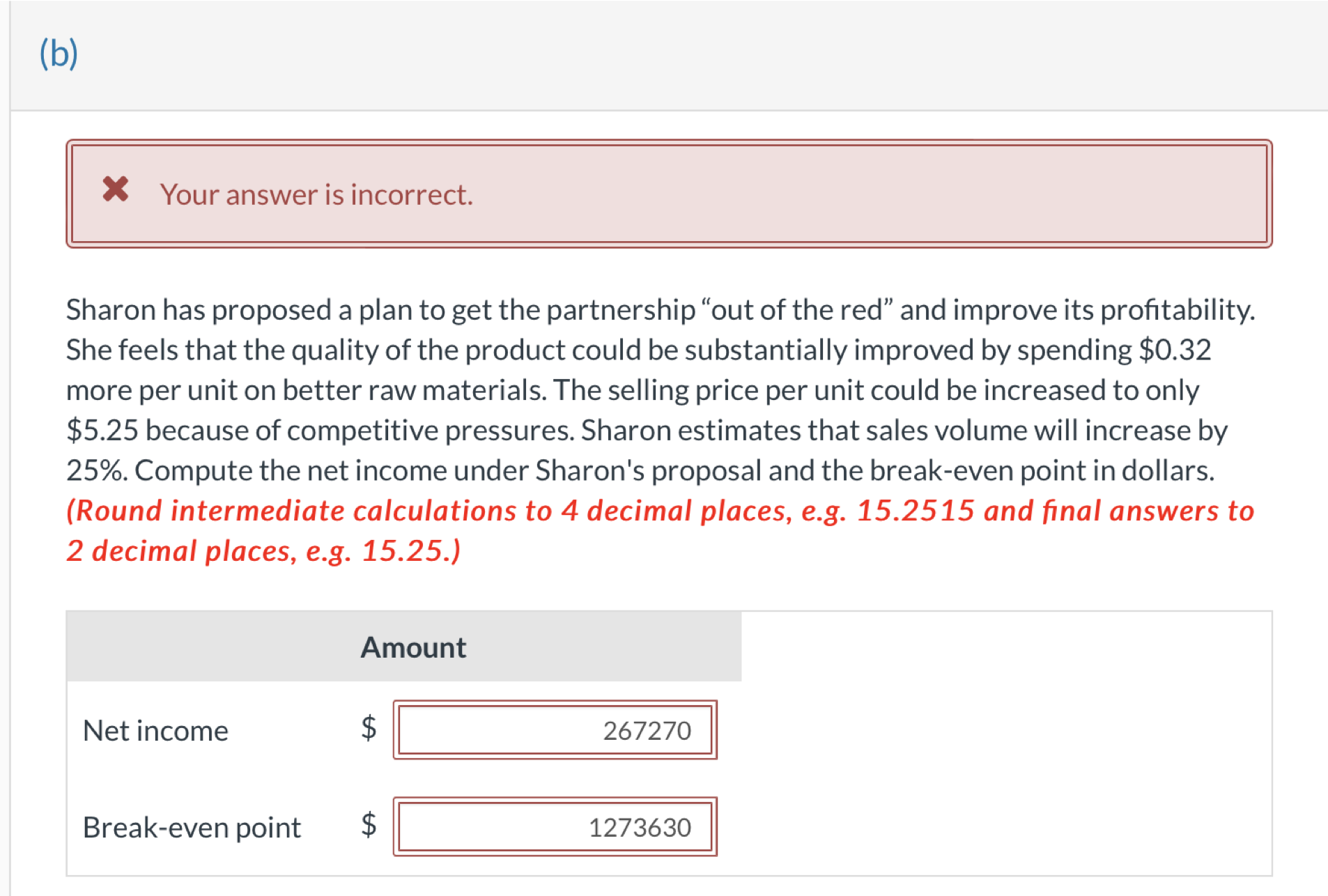
Task: Select the Break-even point input field
Action: 554,826
